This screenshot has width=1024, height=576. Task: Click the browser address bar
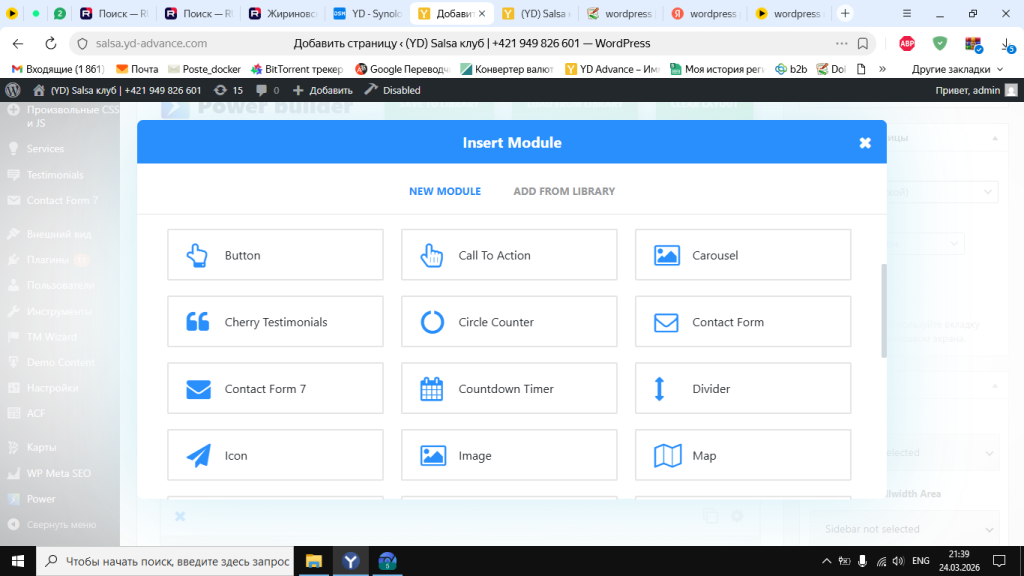point(470,43)
